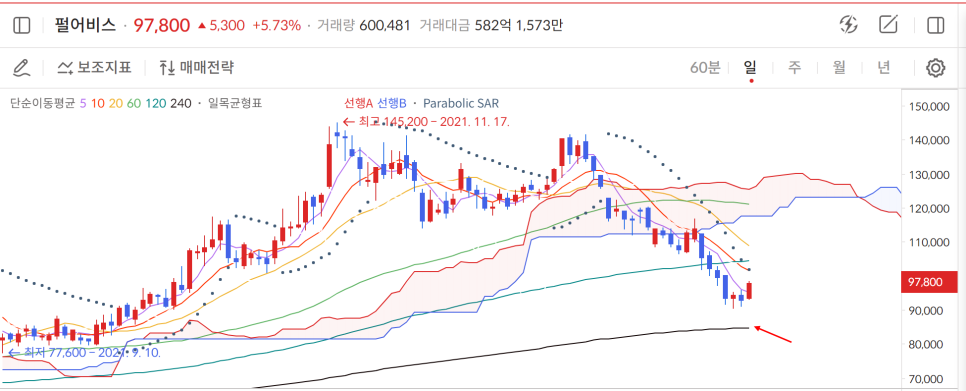966x391 pixels.
Task: Toggle the 선행B span legend
Action: click(x=392, y=103)
